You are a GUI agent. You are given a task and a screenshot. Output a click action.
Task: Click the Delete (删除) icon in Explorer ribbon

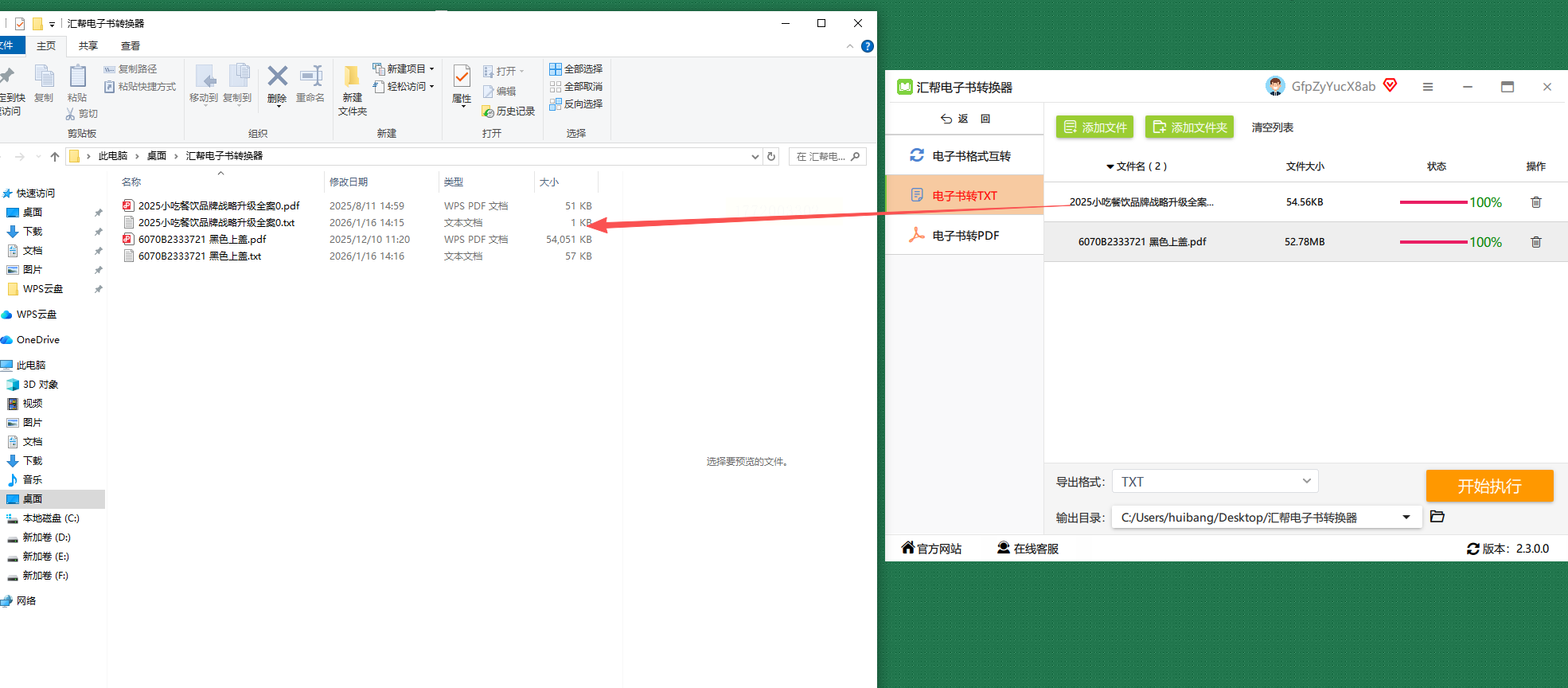277,84
